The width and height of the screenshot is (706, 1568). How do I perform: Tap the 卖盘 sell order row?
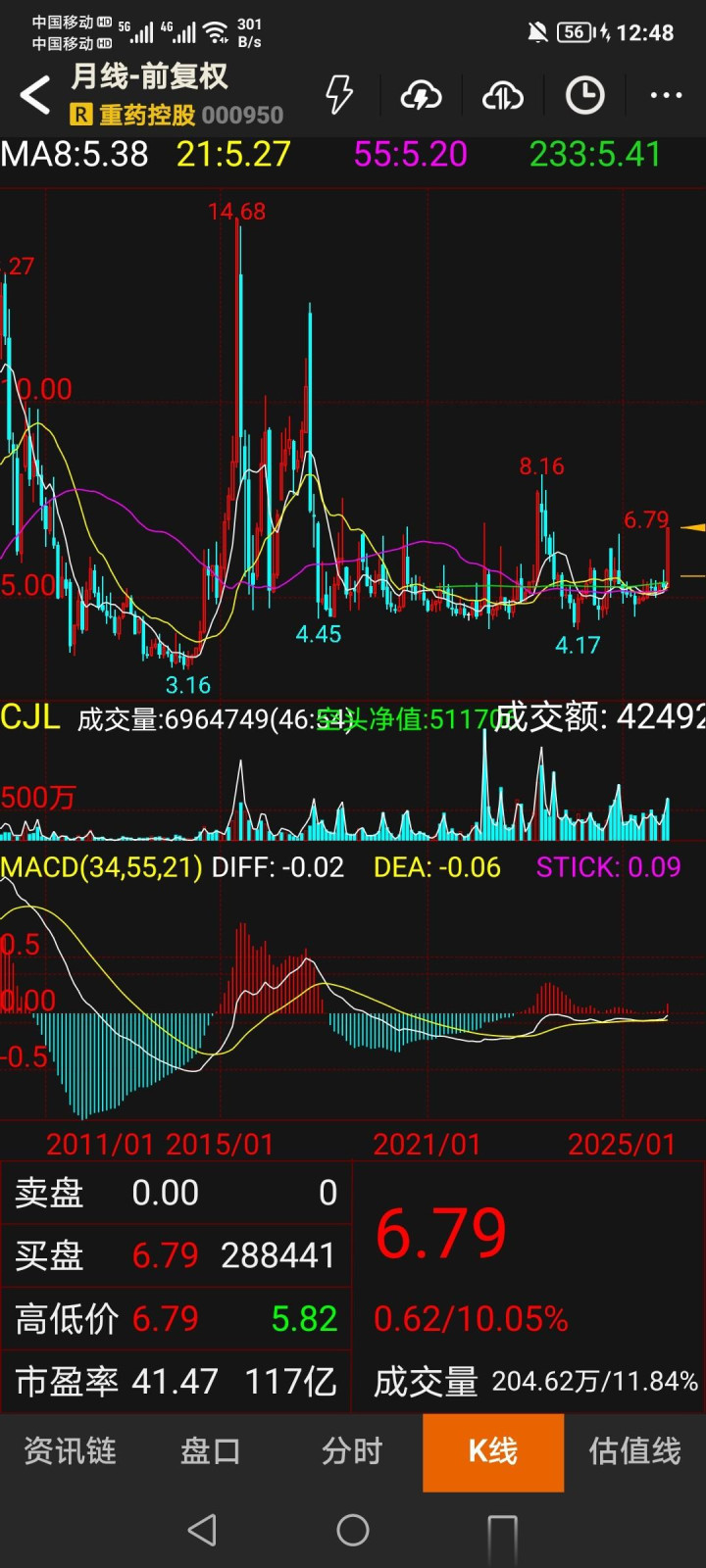[176, 1193]
